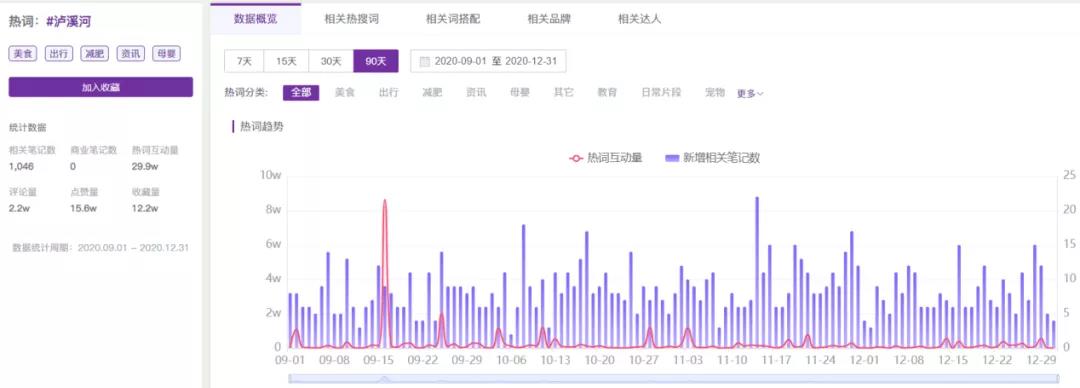Screen dimensions: 1080x388
Task: Click the 母婴 tag under hot word
Action: point(166,54)
